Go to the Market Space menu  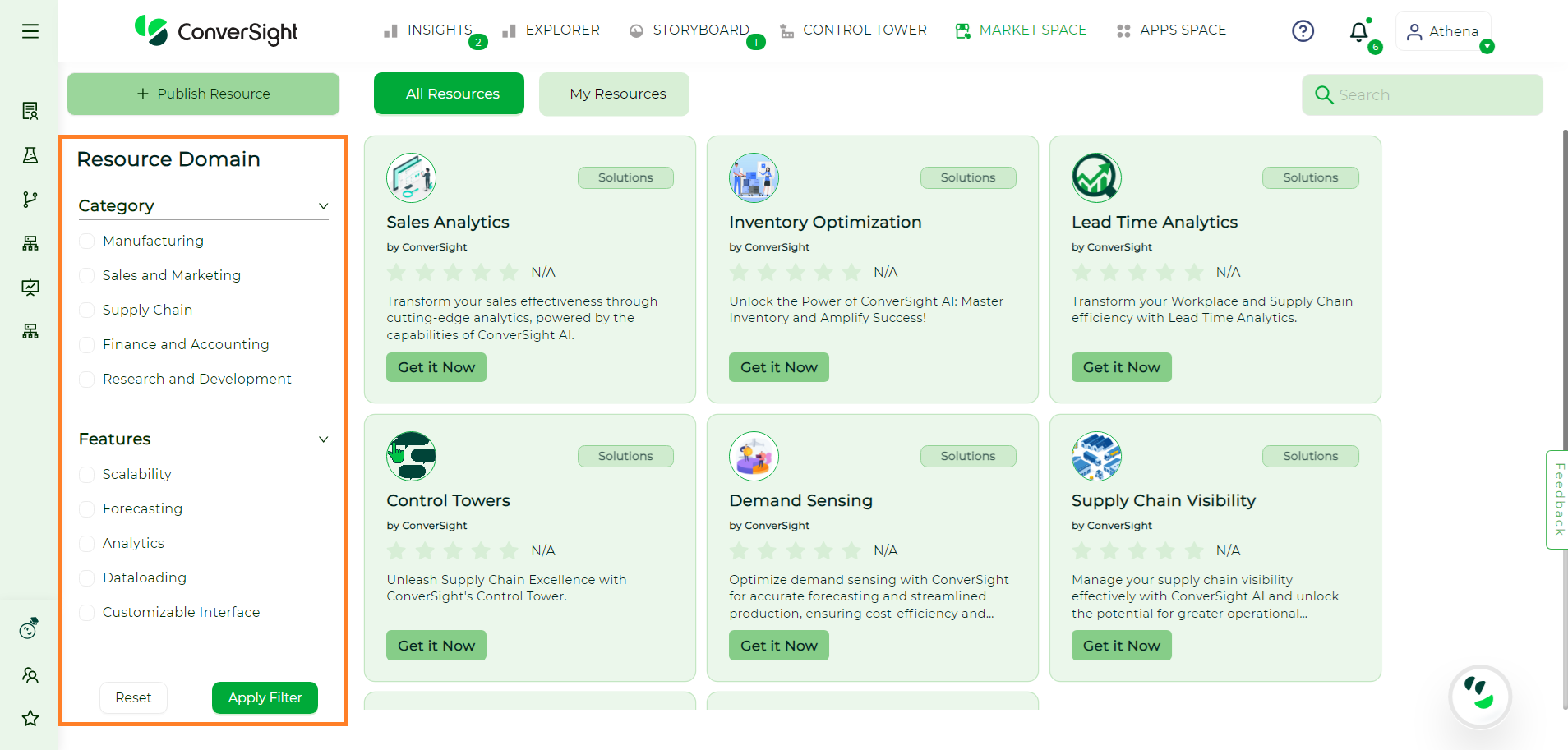[x=1032, y=30]
